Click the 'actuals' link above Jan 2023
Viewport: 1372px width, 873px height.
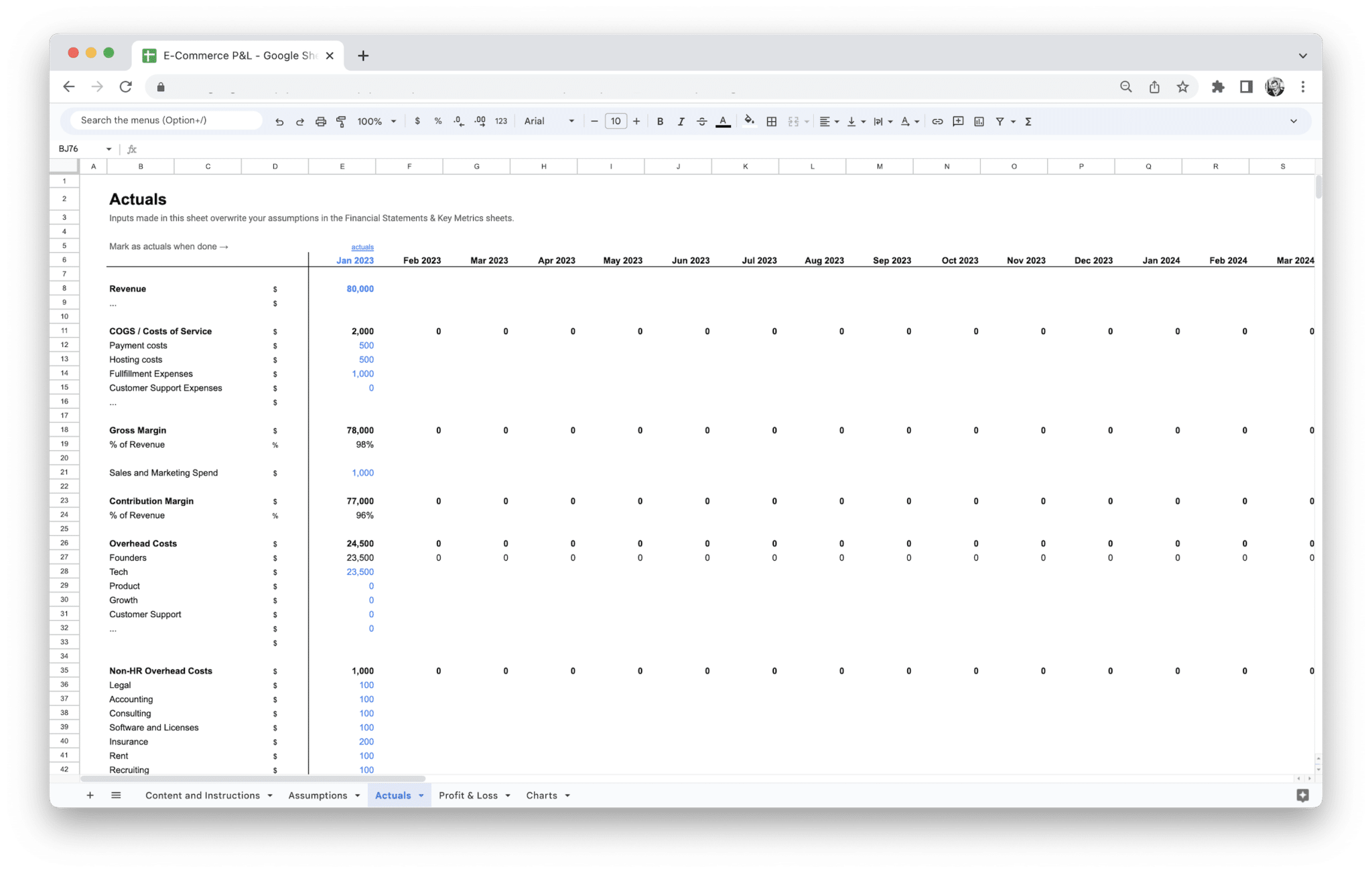coord(362,247)
